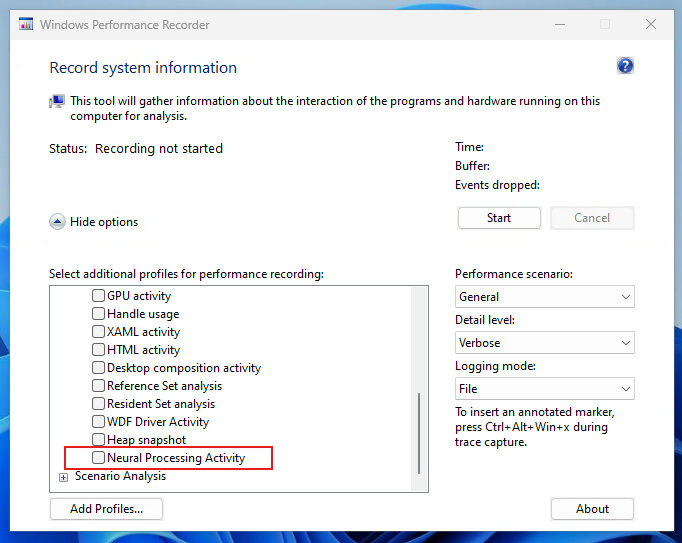The height and width of the screenshot is (543, 682).
Task: Enable the HTML activity profile
Action: click(98, 349)
